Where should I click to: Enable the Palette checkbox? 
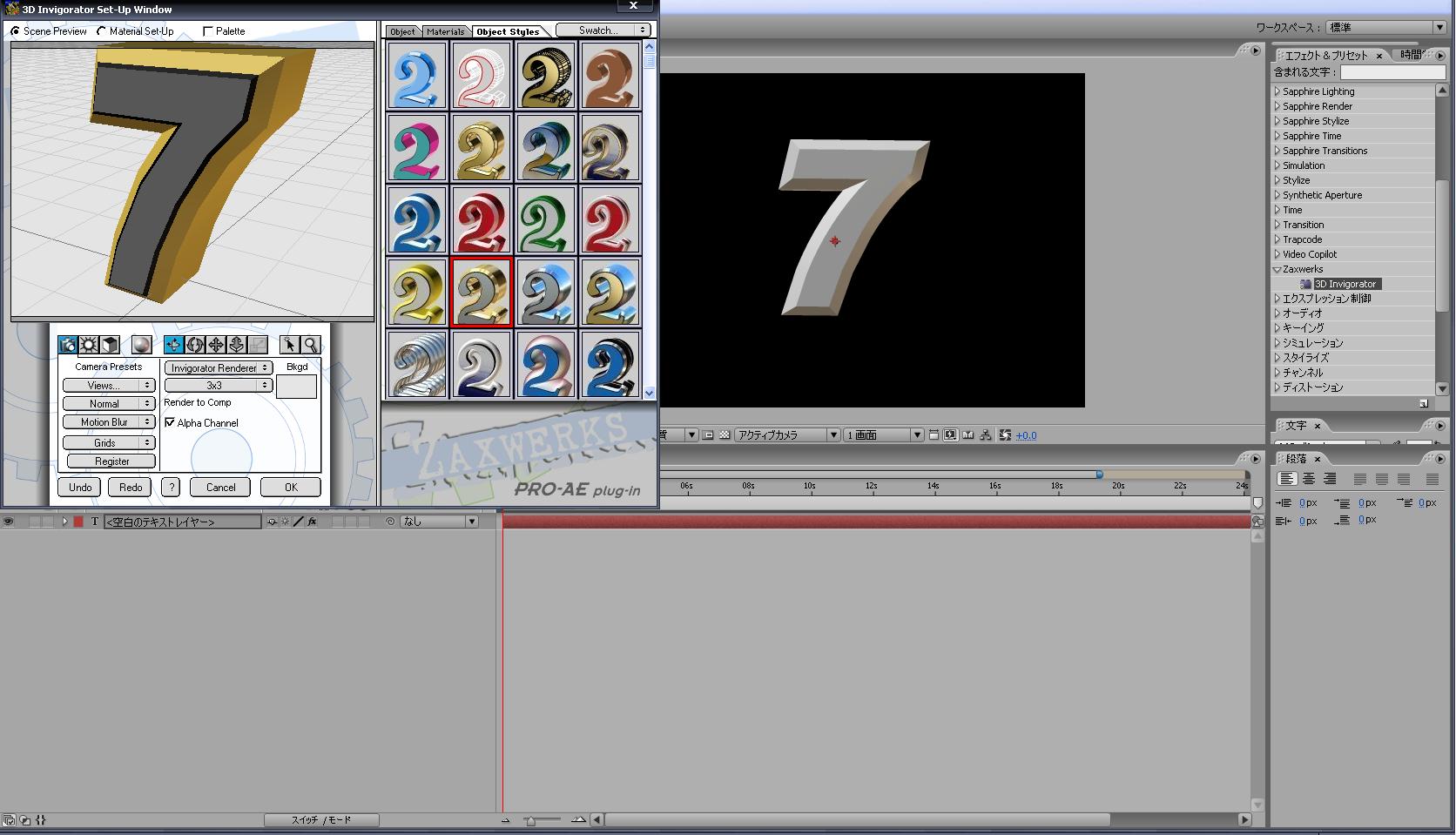[x=207, y=31]
